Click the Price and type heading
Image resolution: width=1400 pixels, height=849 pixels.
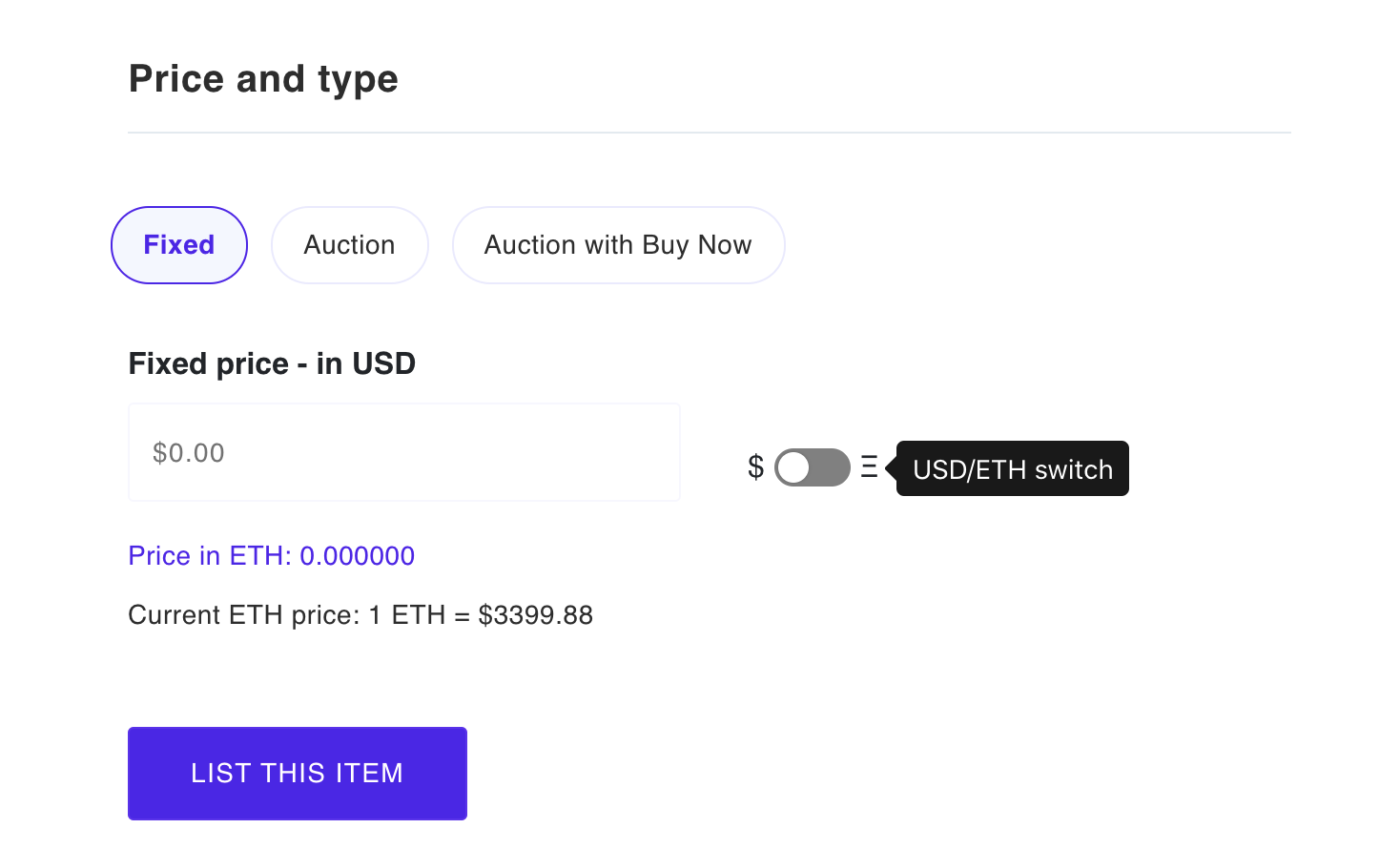pyautogui.click(x=263, y=79)
